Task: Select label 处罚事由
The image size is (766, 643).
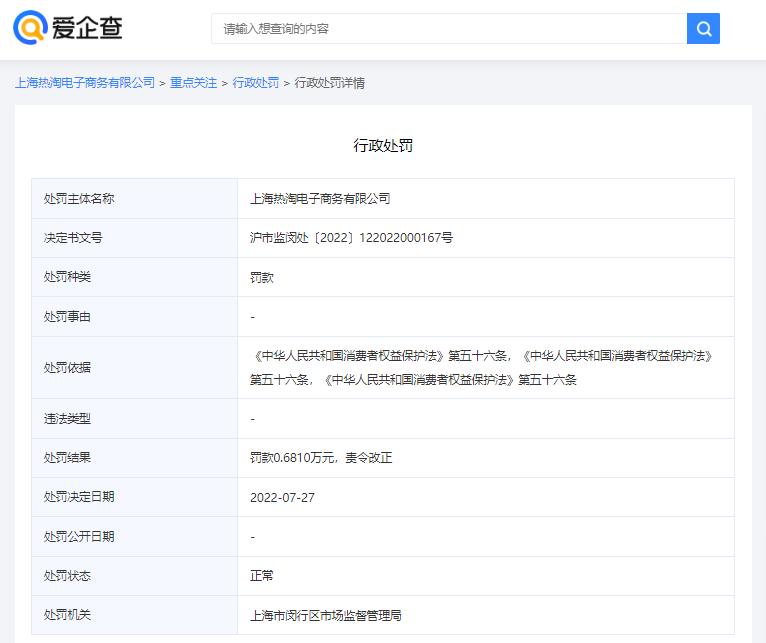Action: coord(67,317)
